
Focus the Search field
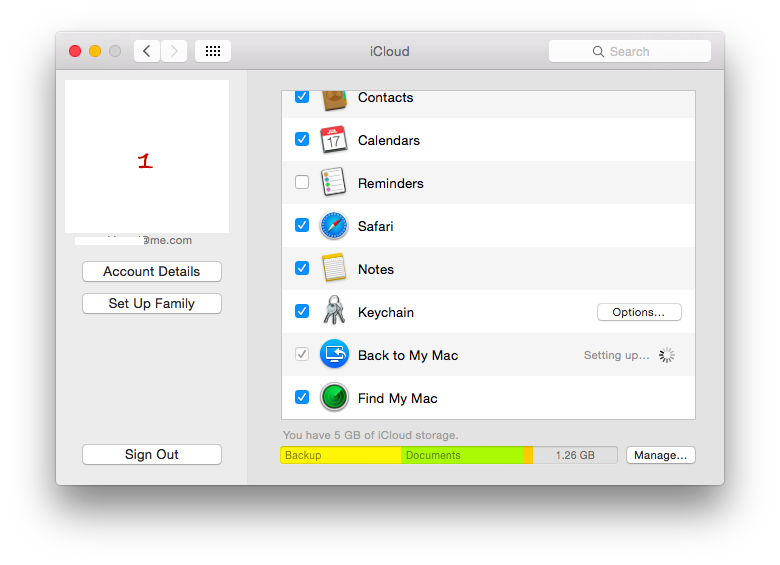630,51
